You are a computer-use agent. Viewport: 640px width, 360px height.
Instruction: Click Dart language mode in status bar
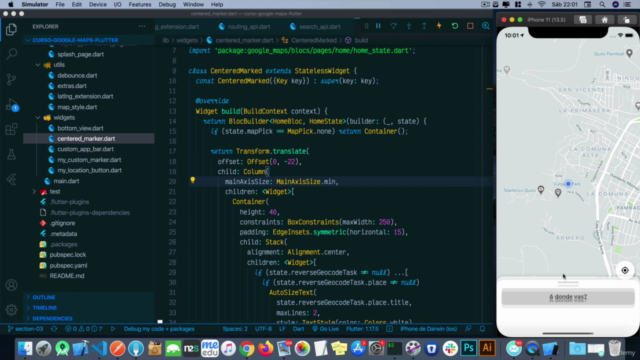point(298,329)
